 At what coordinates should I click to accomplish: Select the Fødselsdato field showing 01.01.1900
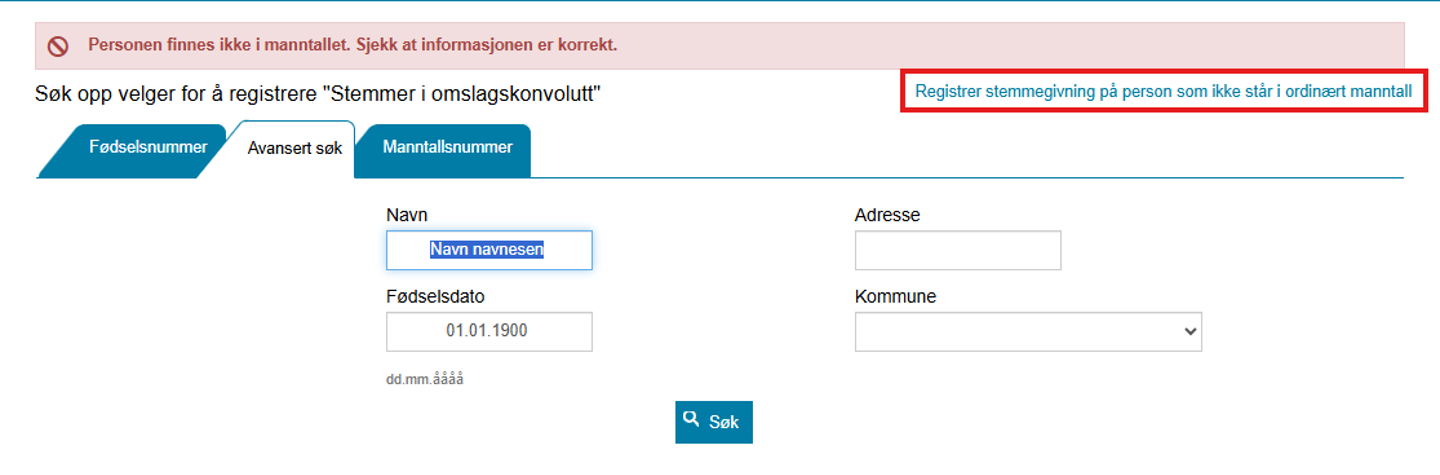pyautogui.click(x=489, y=331)
